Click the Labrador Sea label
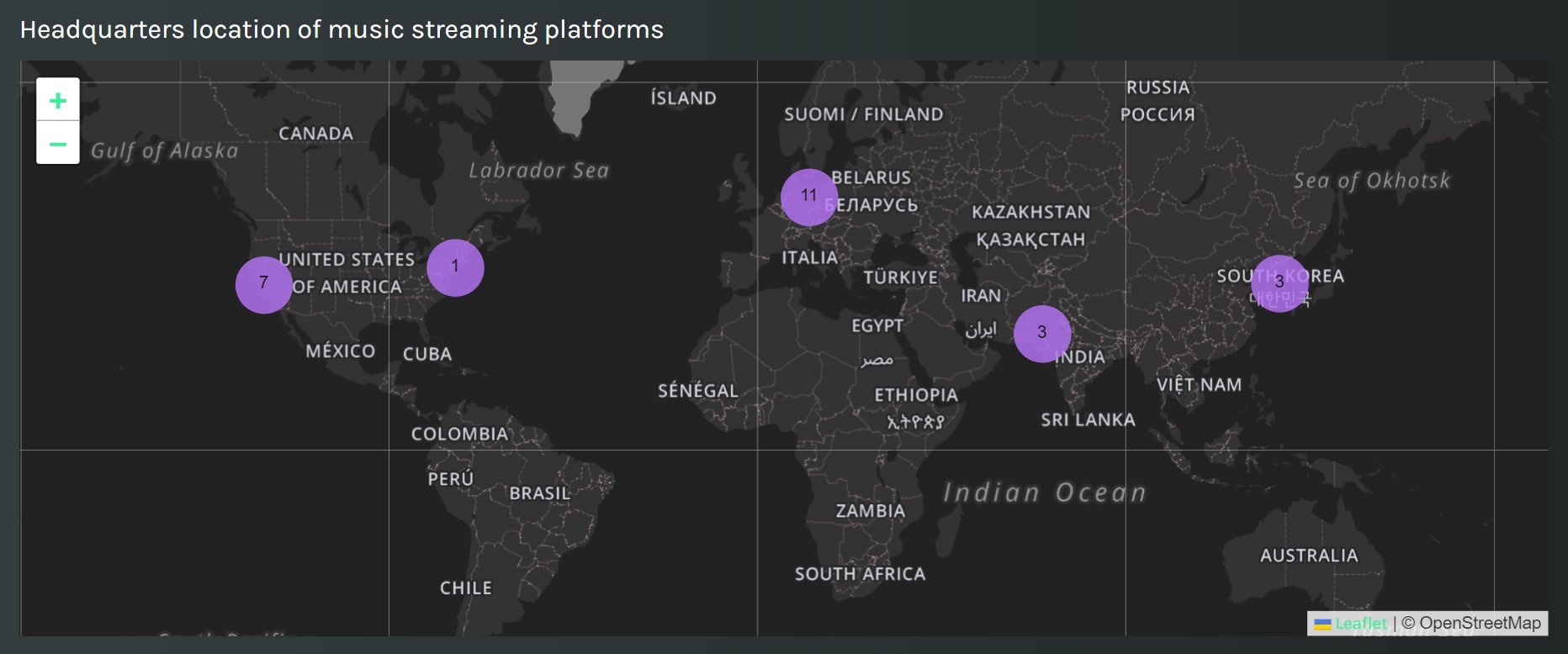The image size is (1568, 654). pyautogui.click(x=538, y=171)
